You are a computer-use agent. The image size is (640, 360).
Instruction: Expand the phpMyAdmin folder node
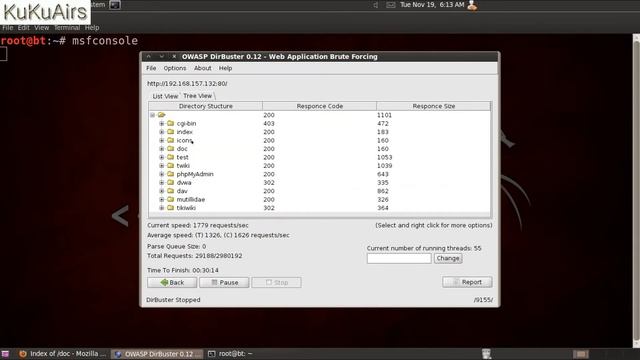tap(162, 174)
